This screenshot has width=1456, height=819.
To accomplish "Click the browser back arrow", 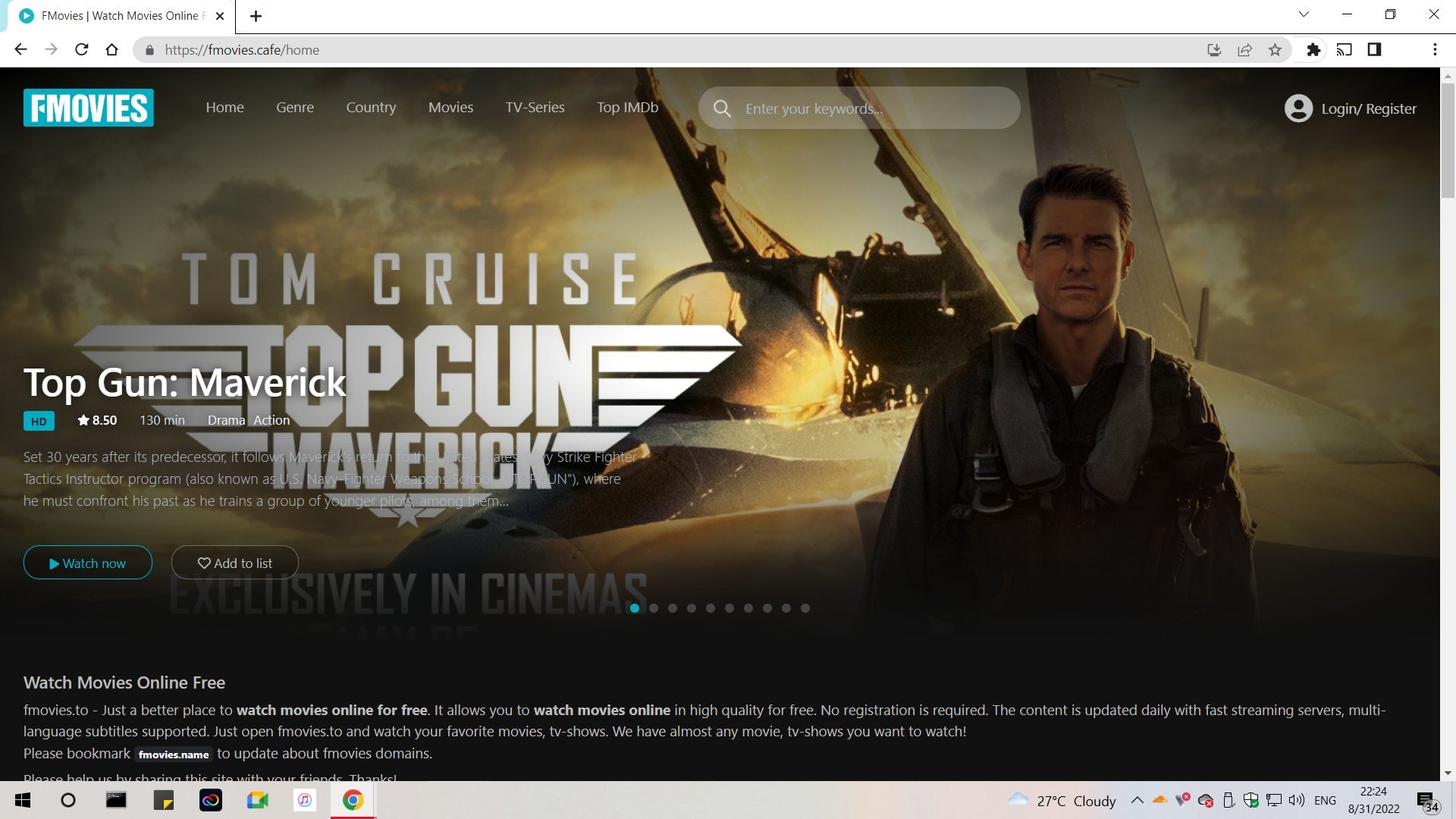I will 20,49.
